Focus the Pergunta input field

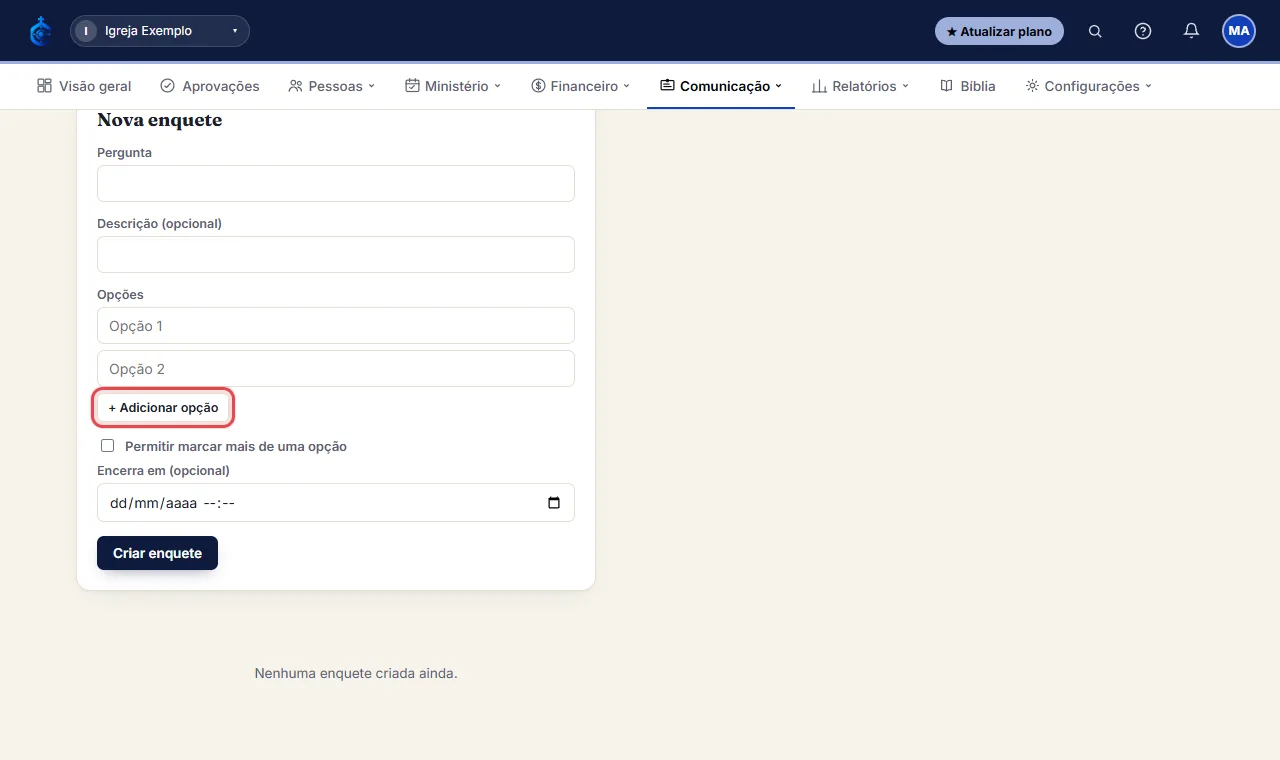point(336,184)
